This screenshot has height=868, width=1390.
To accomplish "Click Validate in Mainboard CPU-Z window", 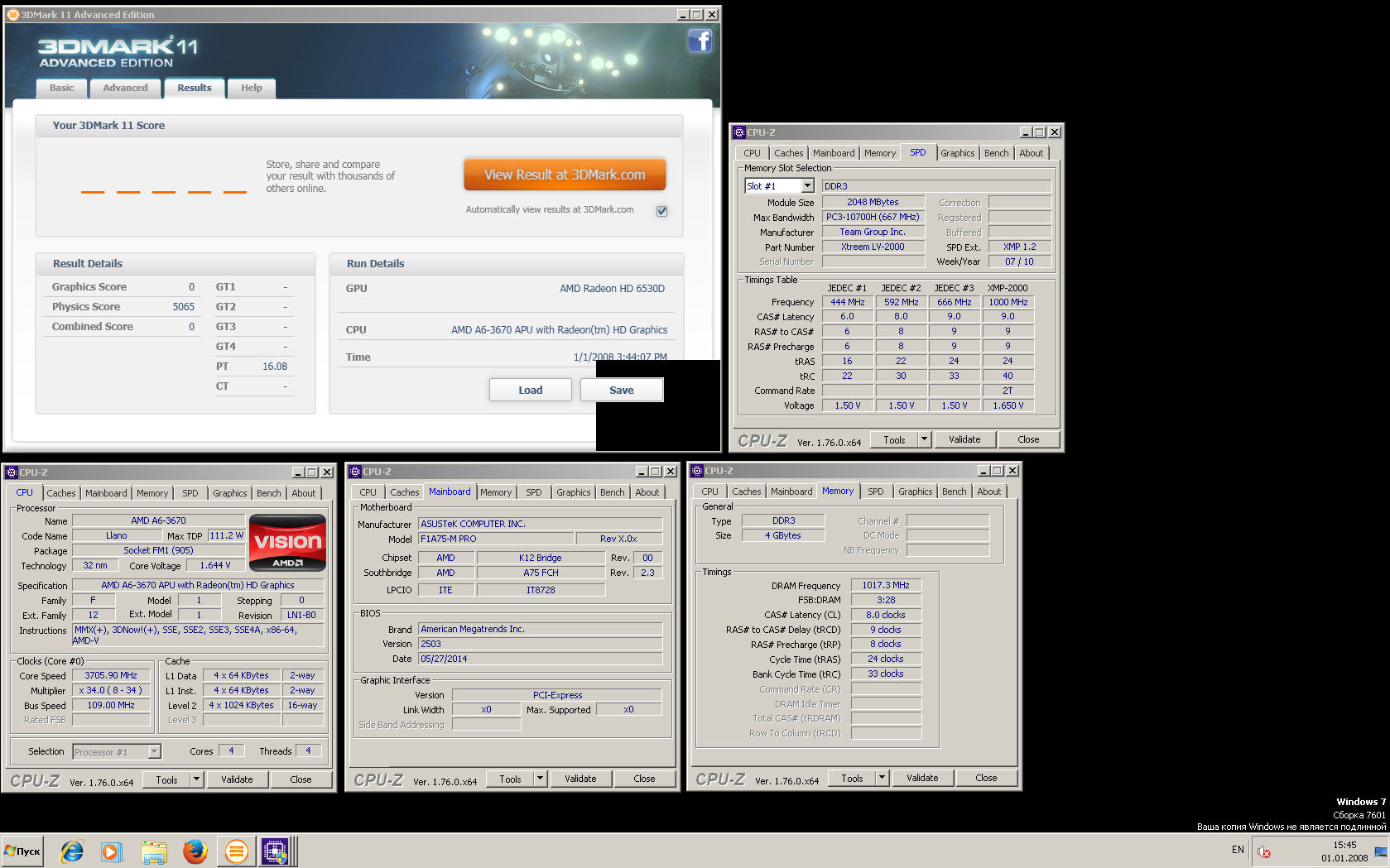I will [x=580, y=779].
